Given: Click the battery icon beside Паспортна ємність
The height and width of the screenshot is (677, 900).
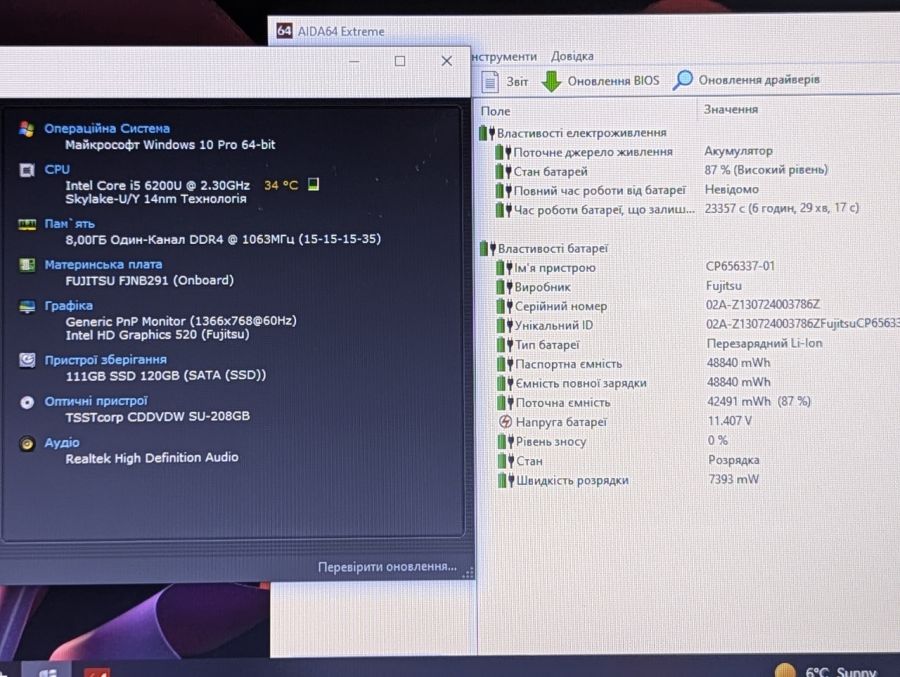Looking at the screenshot, I should 505,364.
